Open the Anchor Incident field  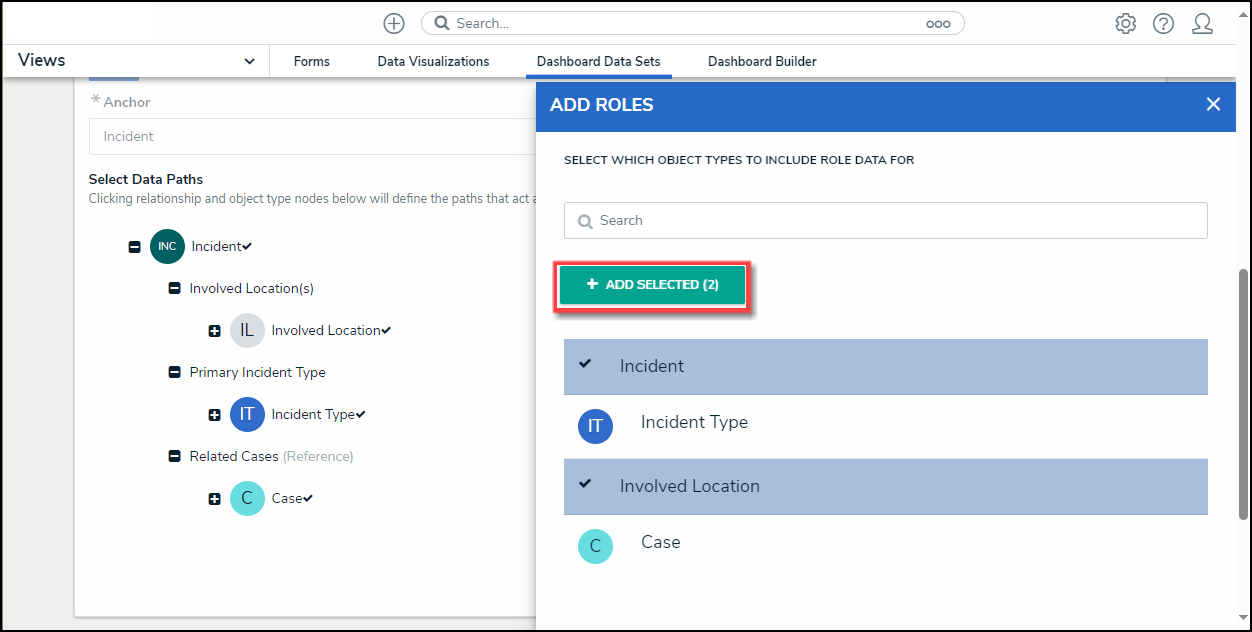(312, 136)
